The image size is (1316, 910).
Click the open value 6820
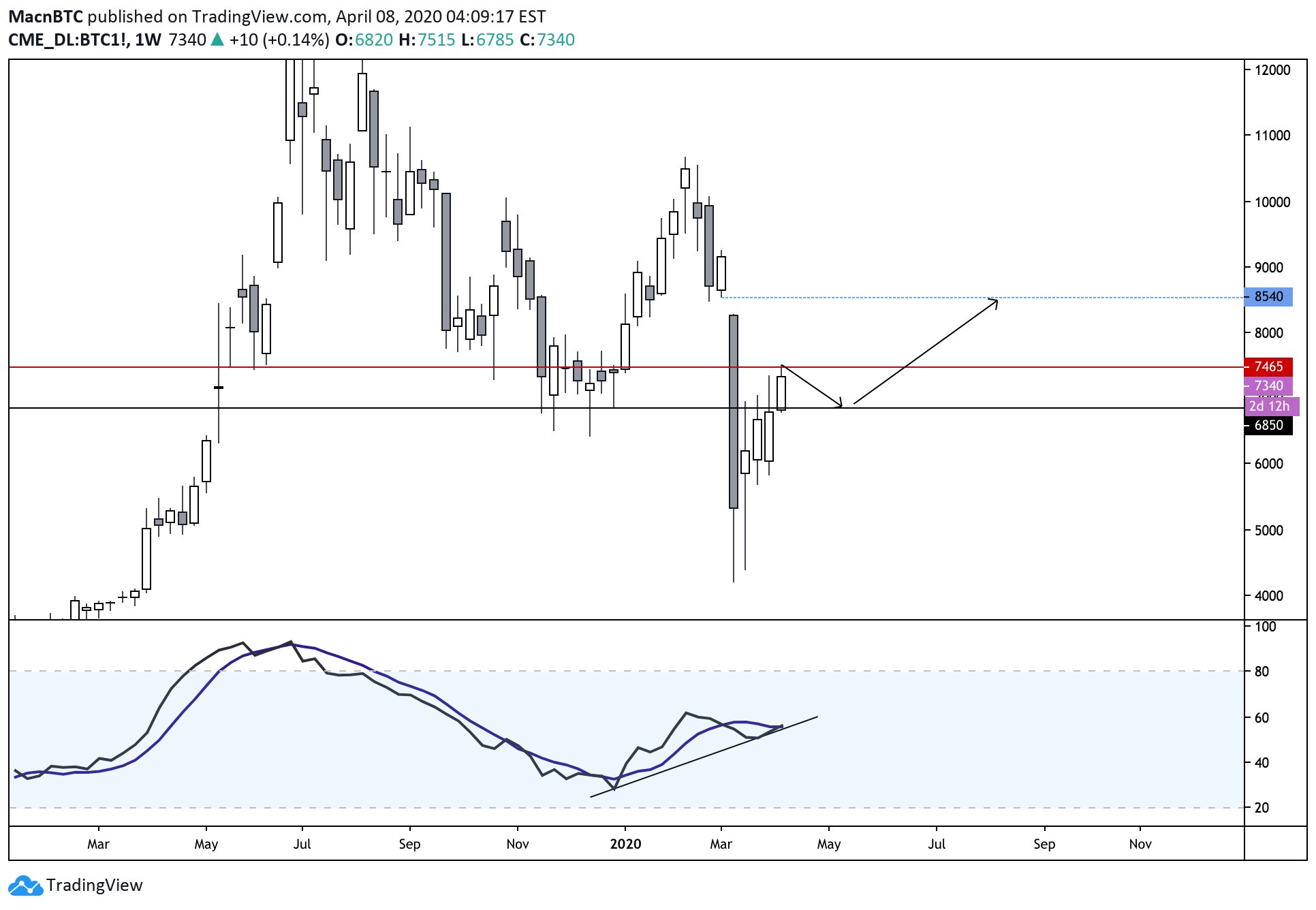pos(374,40)
